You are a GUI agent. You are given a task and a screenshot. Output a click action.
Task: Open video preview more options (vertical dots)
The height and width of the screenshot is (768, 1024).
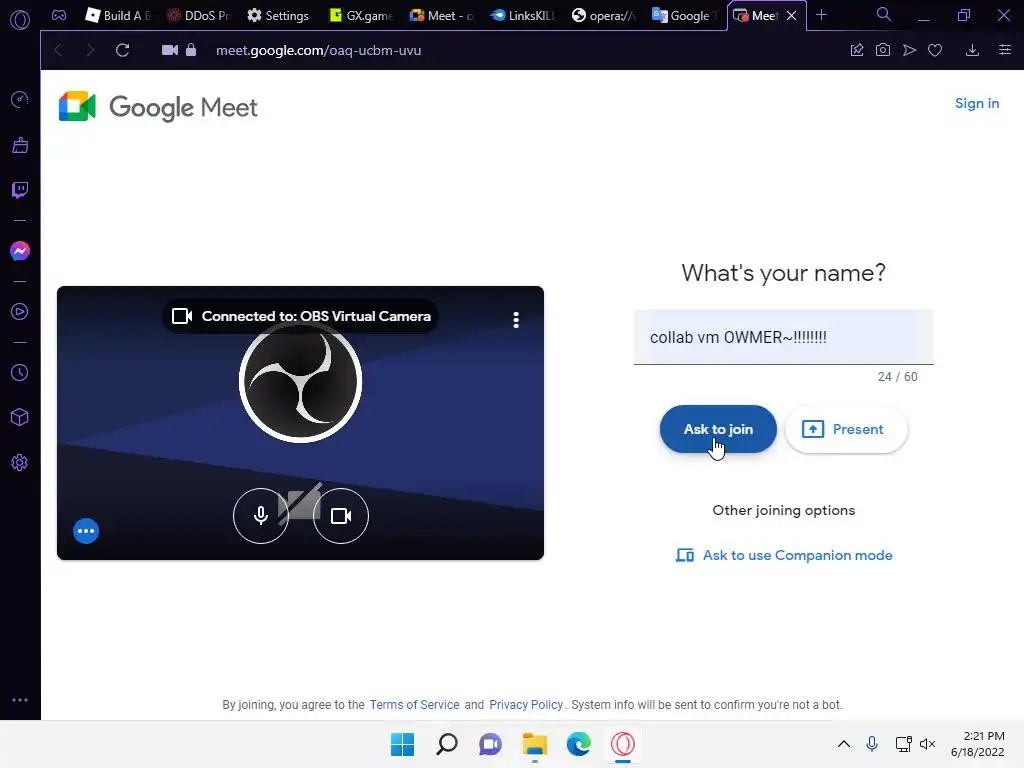coord(516,319)
